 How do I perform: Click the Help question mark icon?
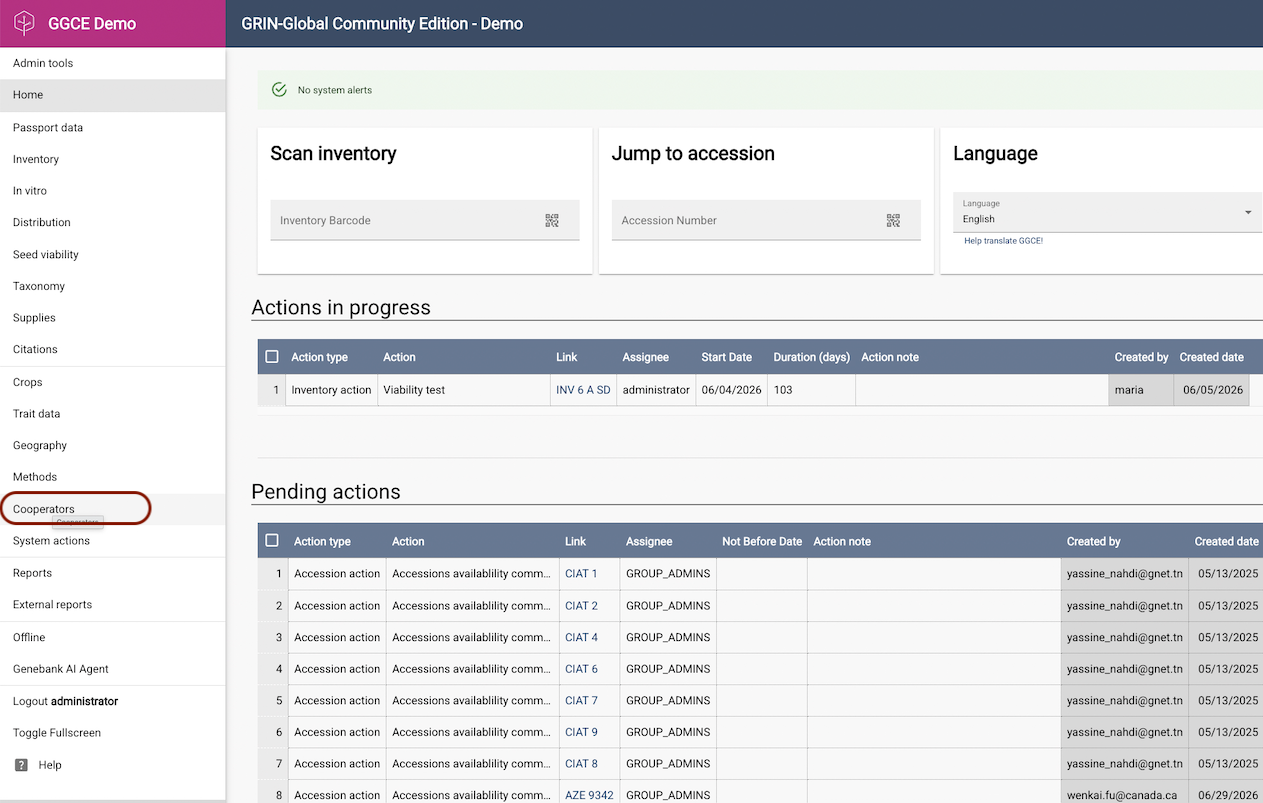tap(21, 765)
